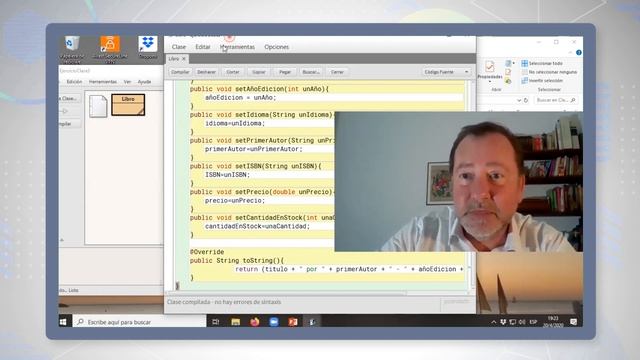Open the Recycle Bin desktop icon
The image size is (640, 360).
click(x=72, y=44)
